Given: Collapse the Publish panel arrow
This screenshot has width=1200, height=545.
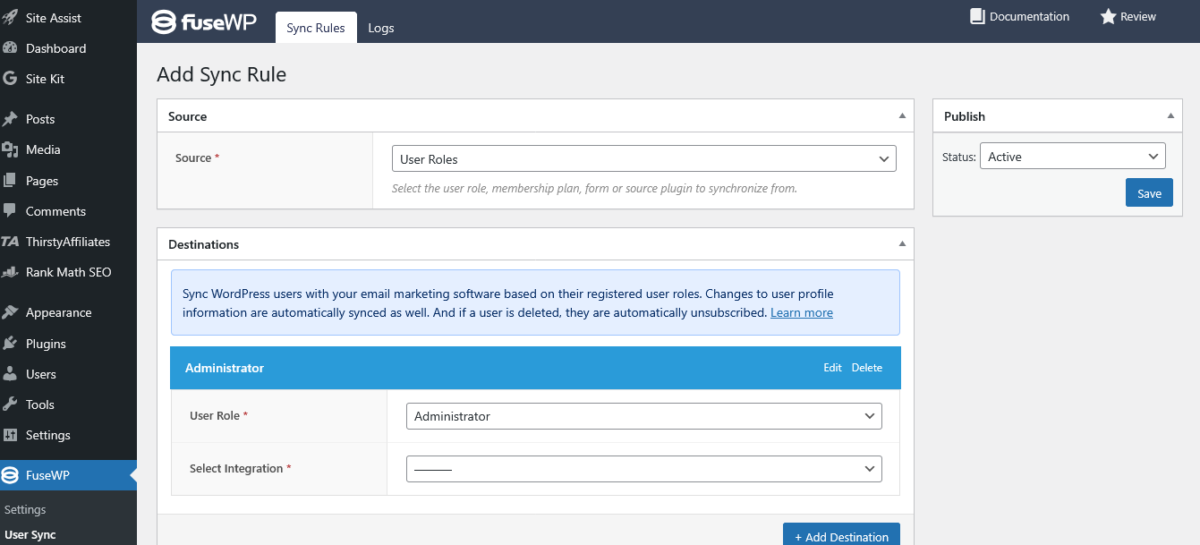Looking at the screenshot, I should pyautogui.click(x=1171, y=116).
